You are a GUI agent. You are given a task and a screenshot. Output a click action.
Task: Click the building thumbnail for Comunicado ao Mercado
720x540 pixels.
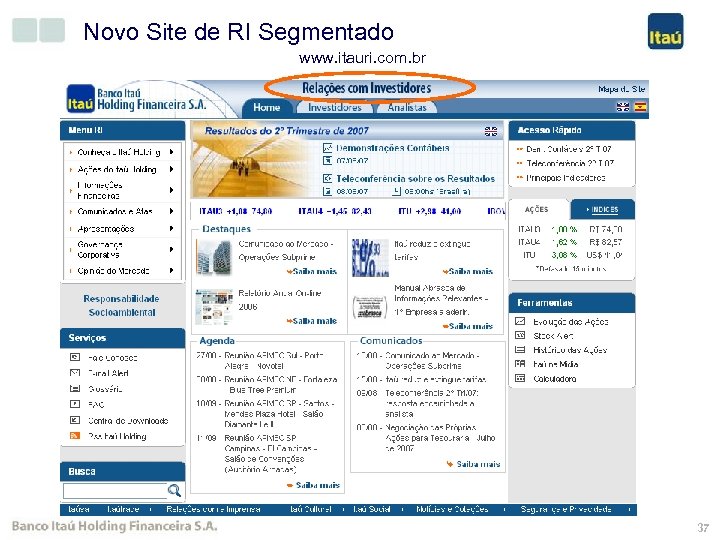(x=213, y=257)
